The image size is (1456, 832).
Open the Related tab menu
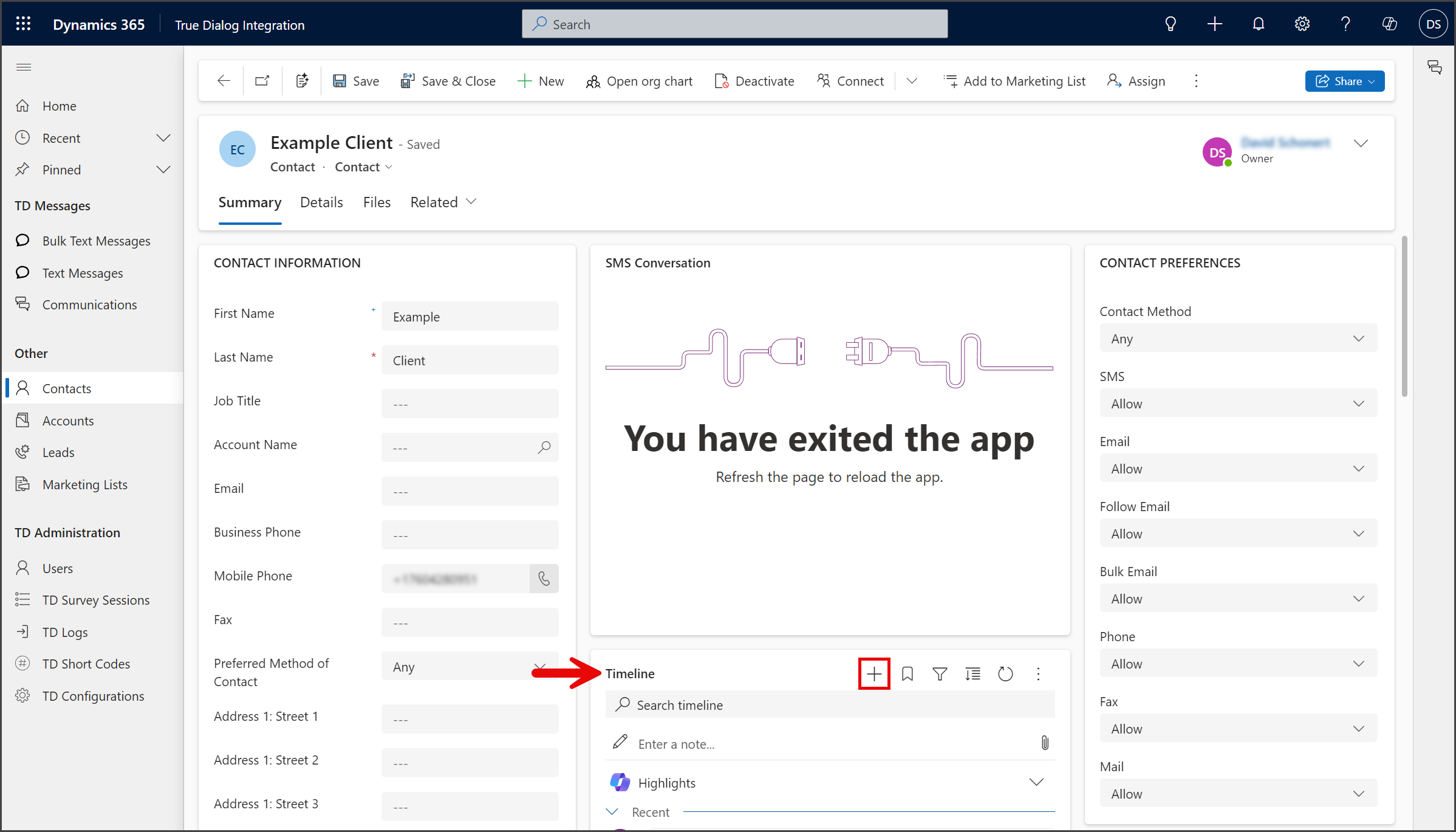point(443,202)
